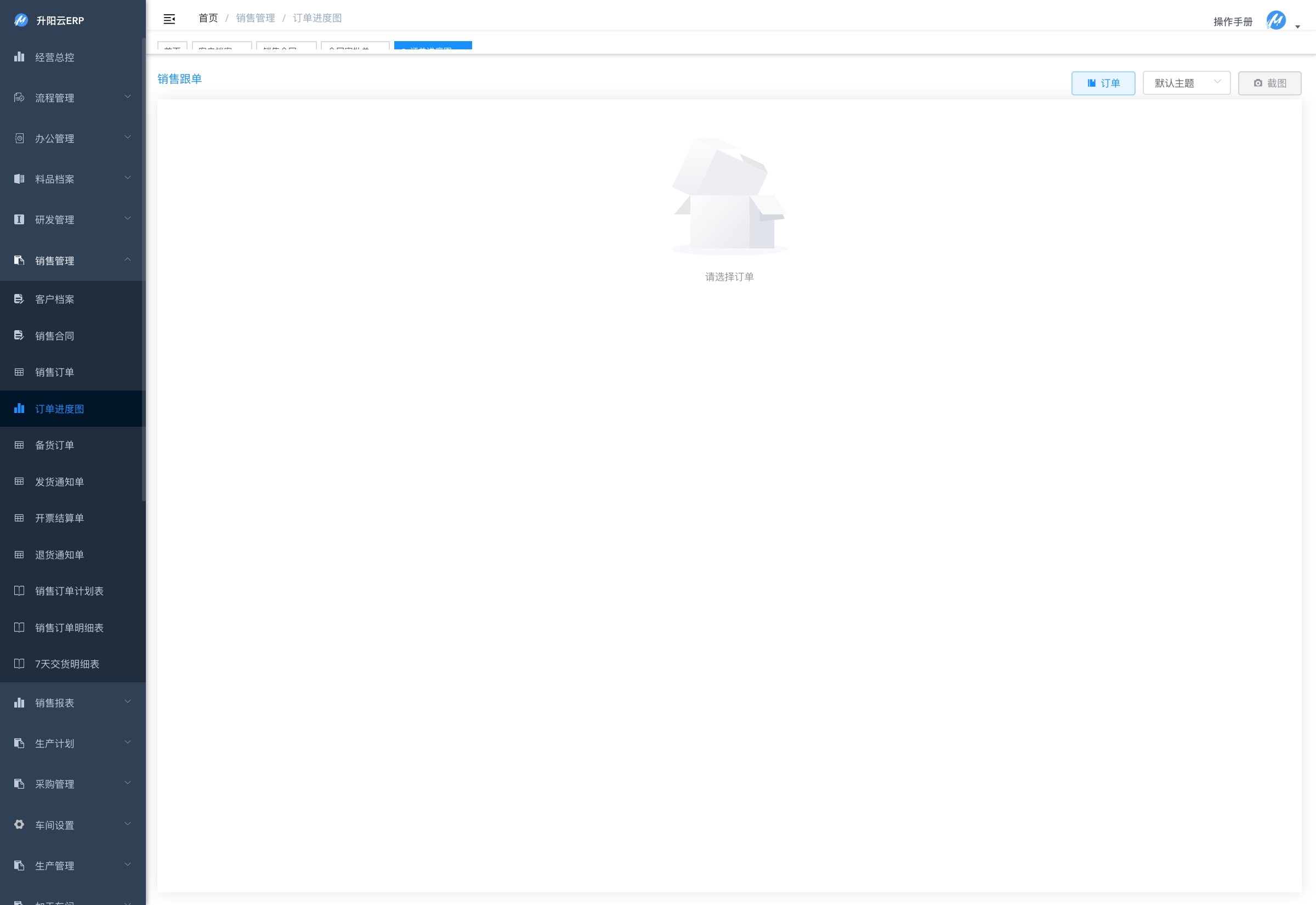Go to 首页 breadcrumb link

coord(208,18)
